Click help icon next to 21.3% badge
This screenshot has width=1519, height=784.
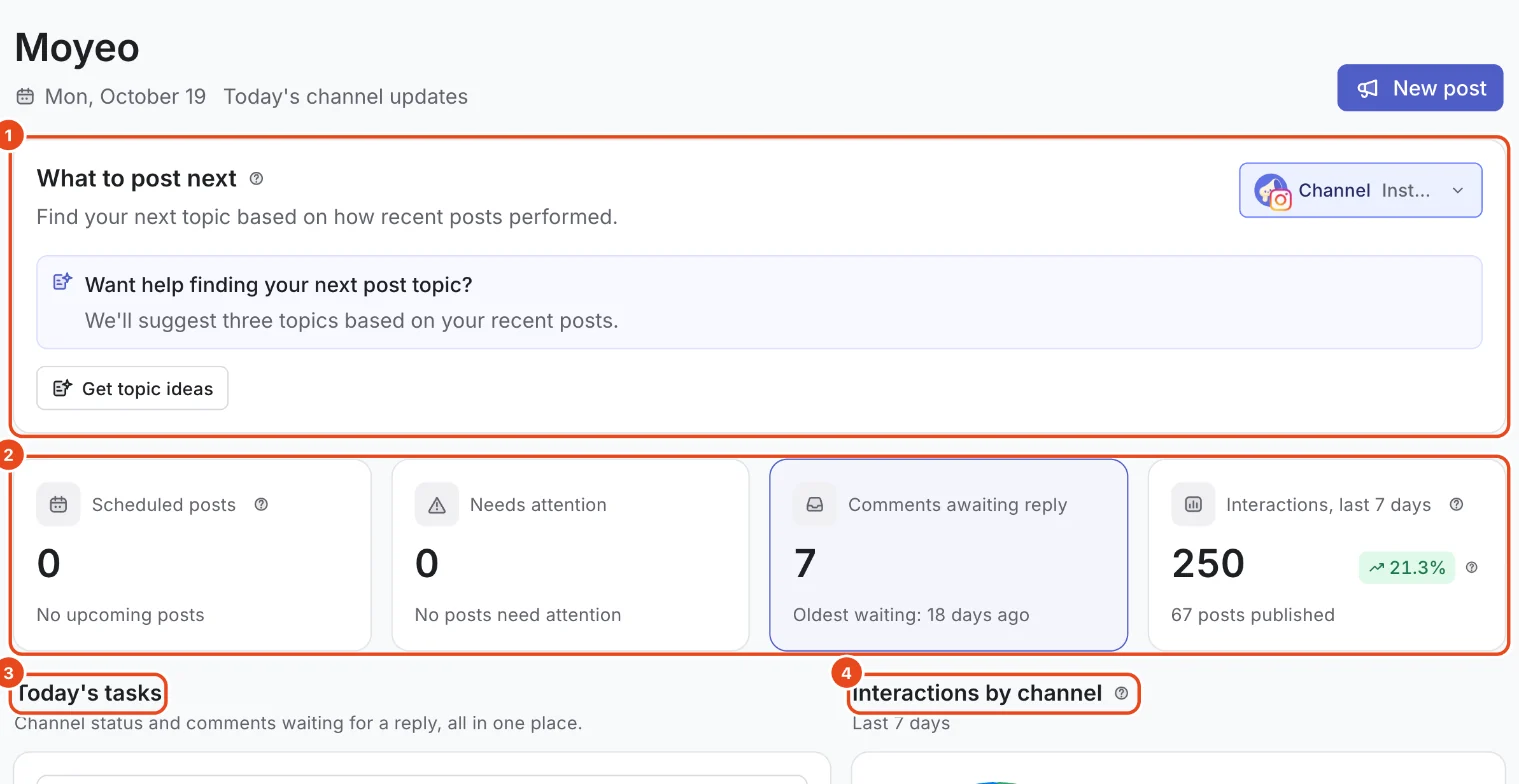point(1472,568)
